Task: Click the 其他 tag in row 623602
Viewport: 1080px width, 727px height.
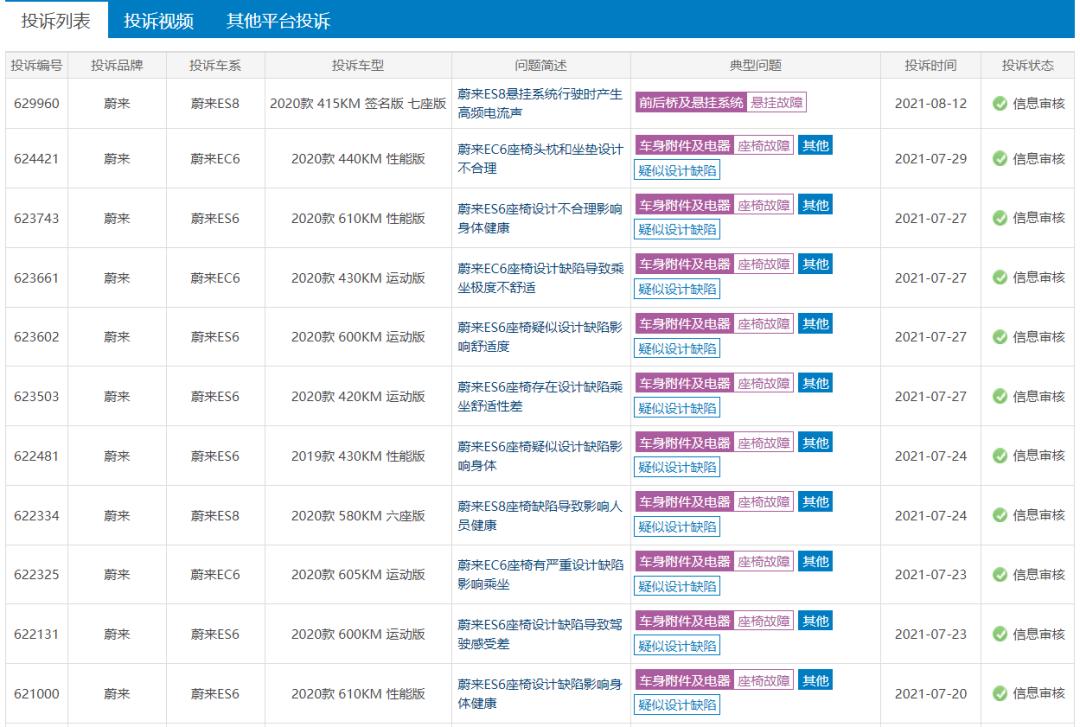Action: point(816,324)
